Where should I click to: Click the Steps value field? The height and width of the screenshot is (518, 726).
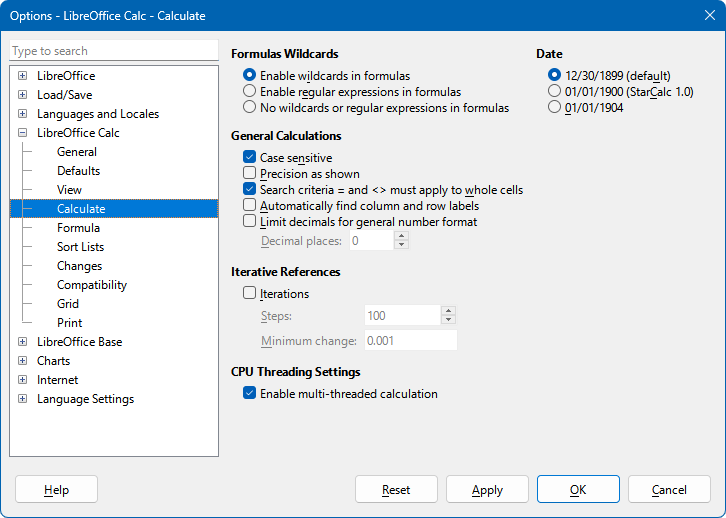click(x=402, y=316)
